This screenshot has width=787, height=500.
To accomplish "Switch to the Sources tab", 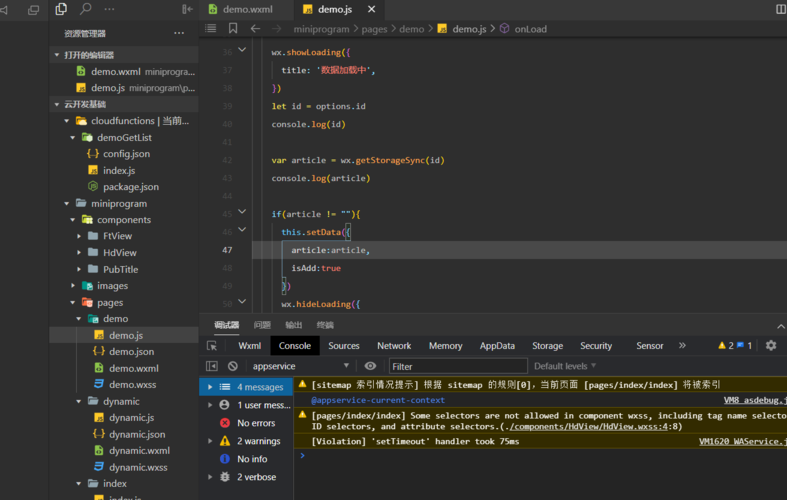I will tap(344, 345).
